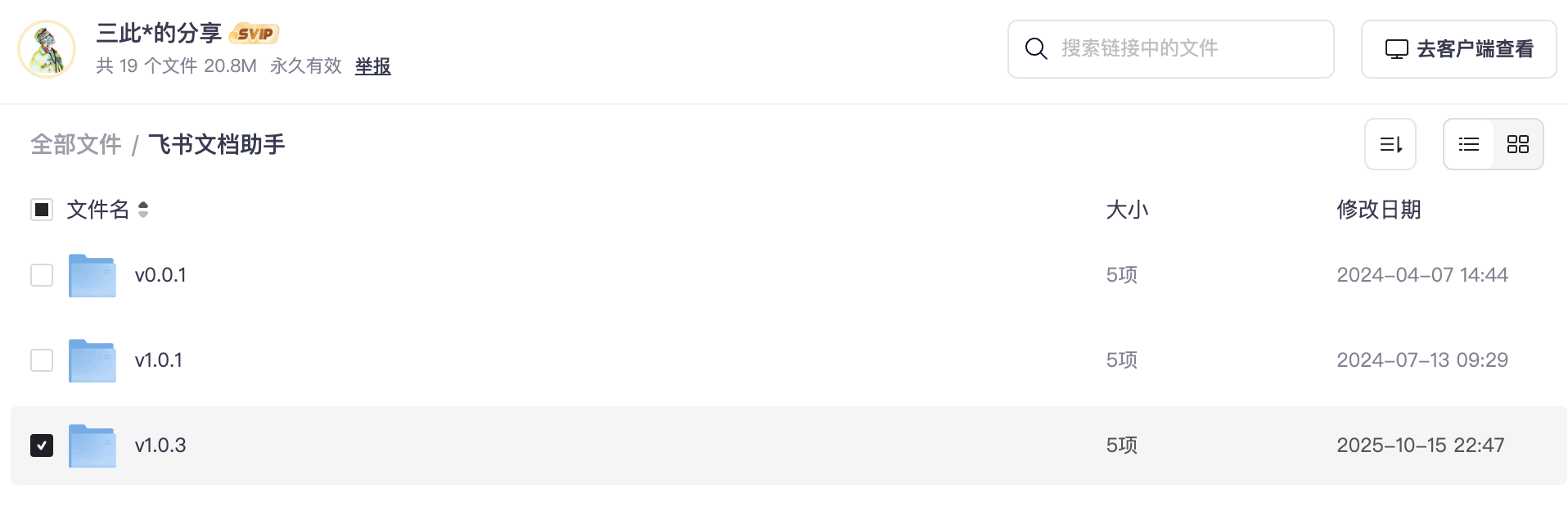Click the sharer's profile avatar
This screenshot has width=1568, height=529.
pos(47,49)
